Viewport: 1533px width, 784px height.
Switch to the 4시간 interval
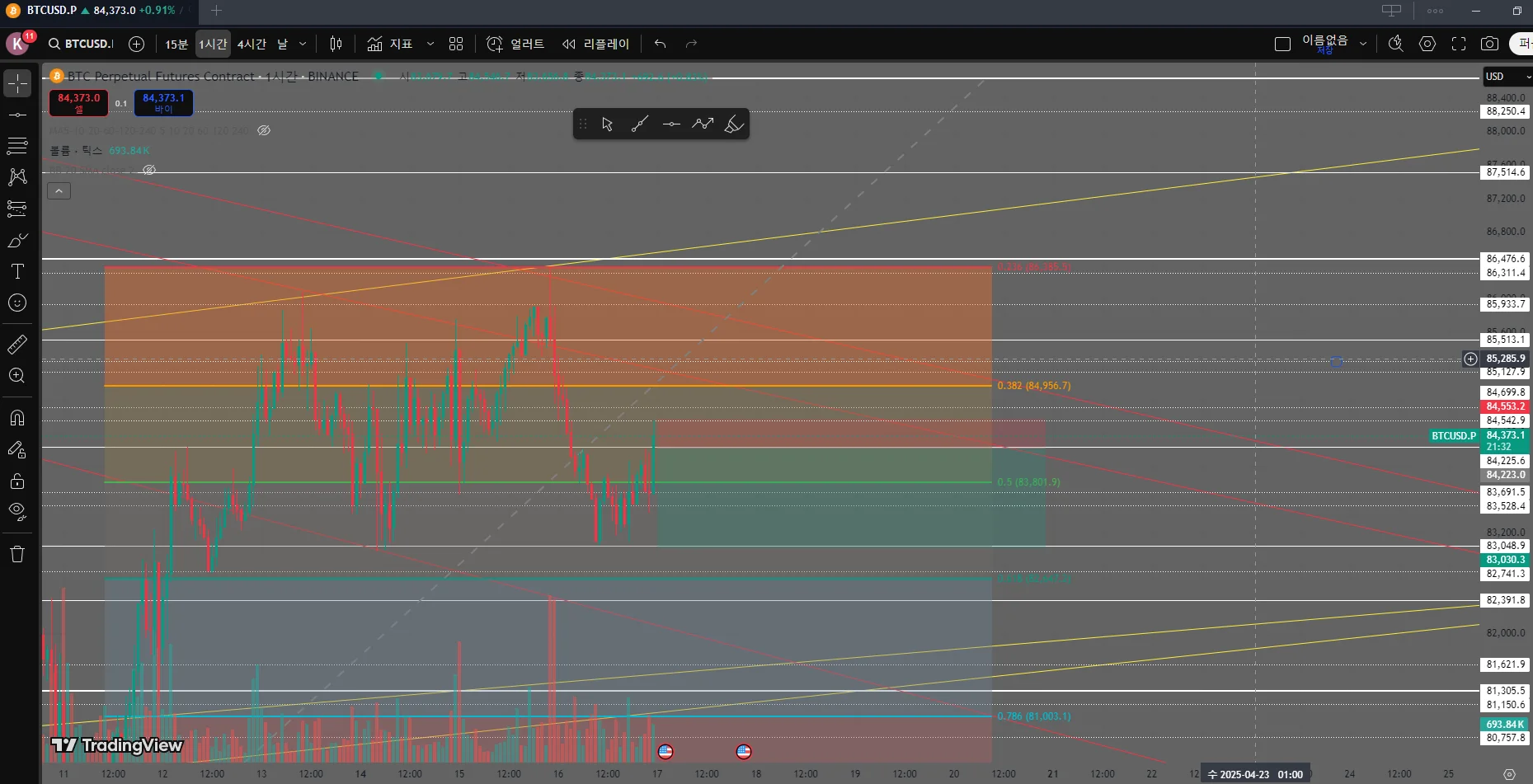(x=252, y=44)
